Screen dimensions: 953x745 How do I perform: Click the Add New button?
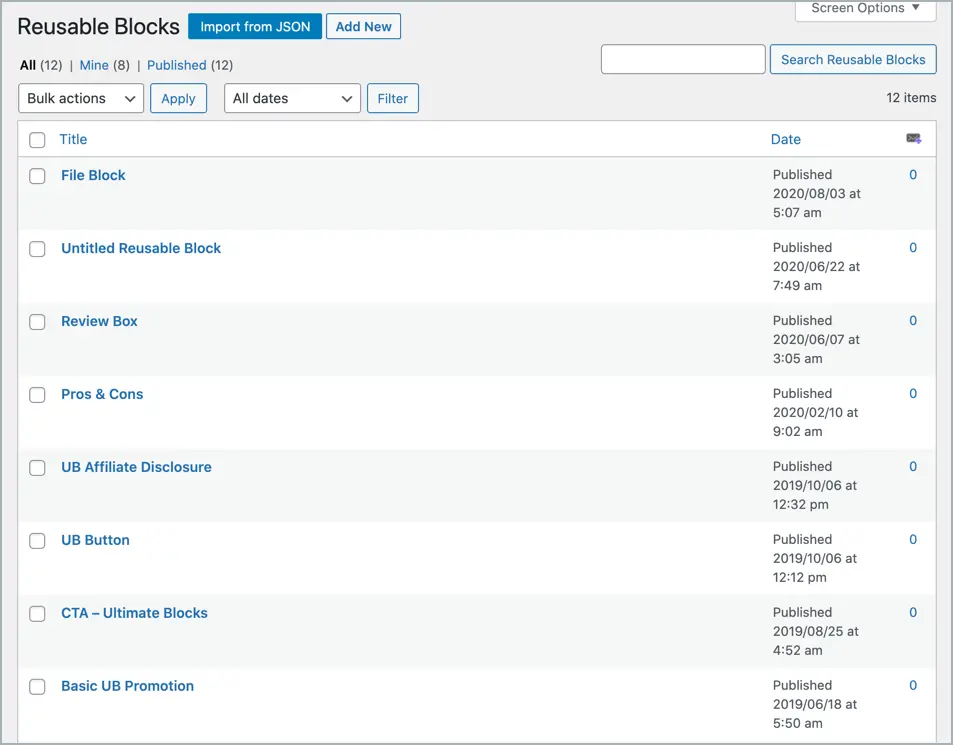(x=363, y=27)
